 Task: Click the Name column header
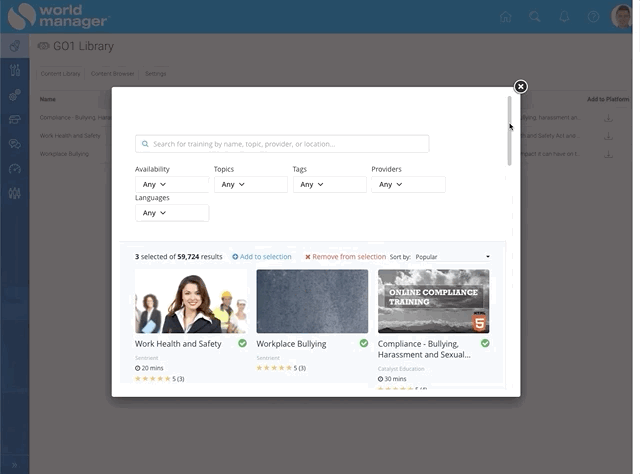tap(48, 99)
